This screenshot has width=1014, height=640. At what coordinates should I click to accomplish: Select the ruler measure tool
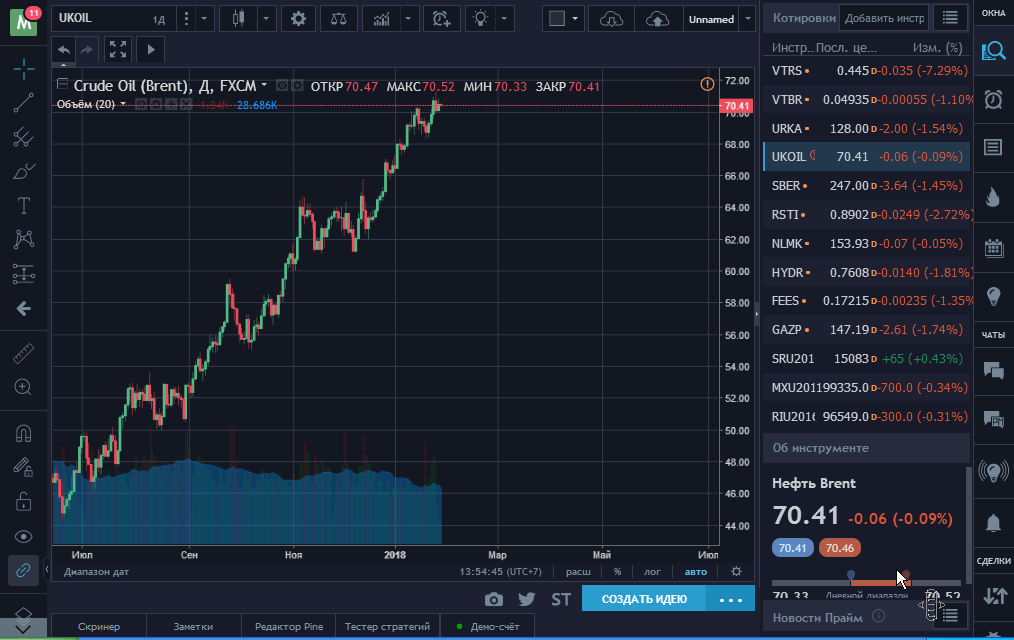tap(24, 353)
